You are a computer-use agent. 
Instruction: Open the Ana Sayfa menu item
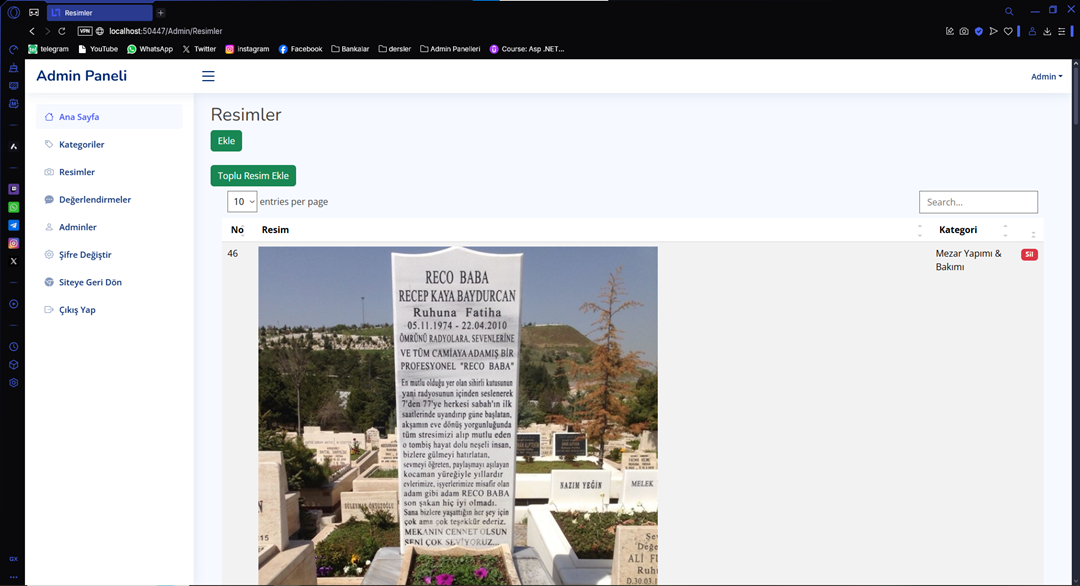point(79,117)
